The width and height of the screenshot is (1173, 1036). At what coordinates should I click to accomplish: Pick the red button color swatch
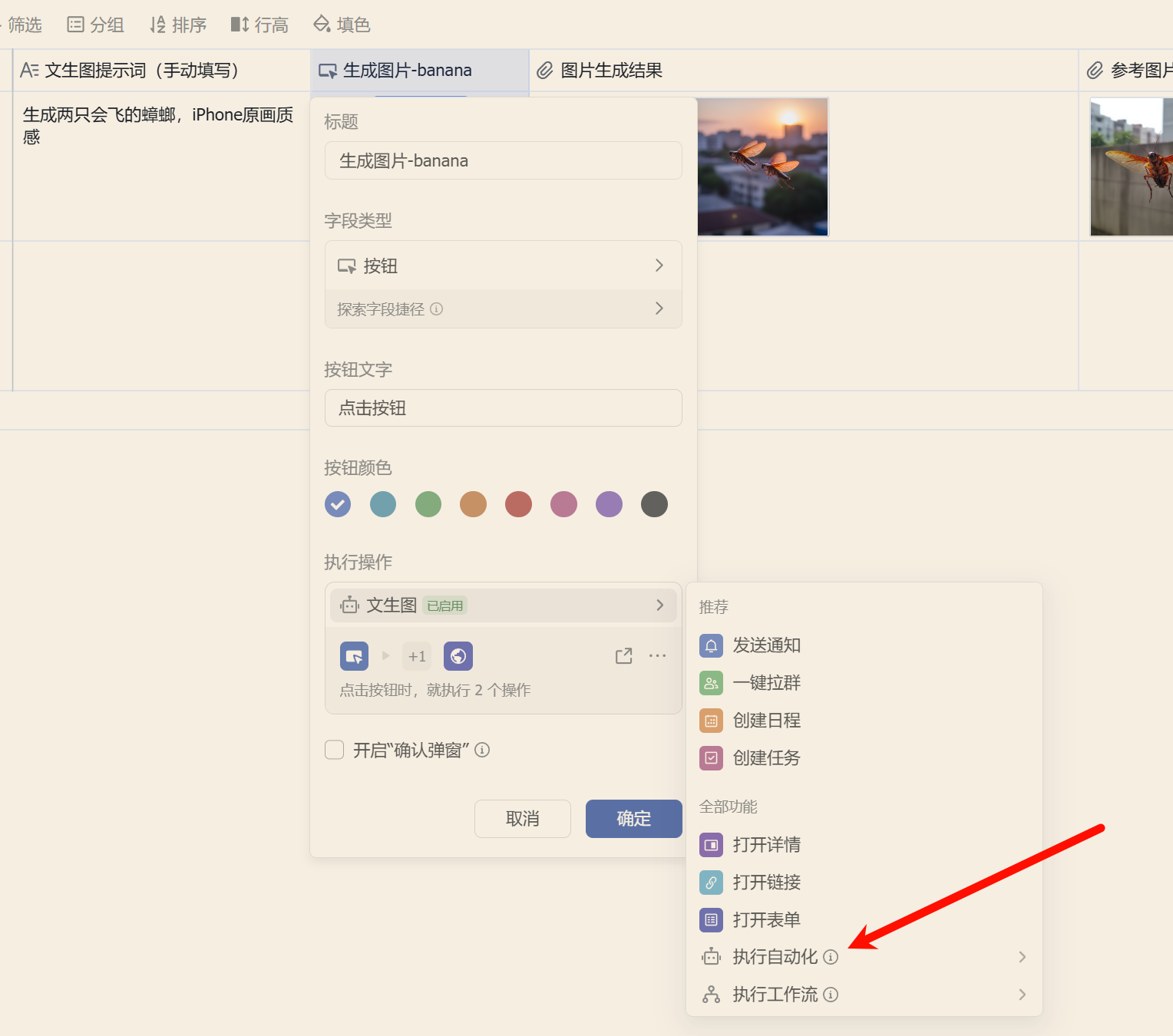518,504
